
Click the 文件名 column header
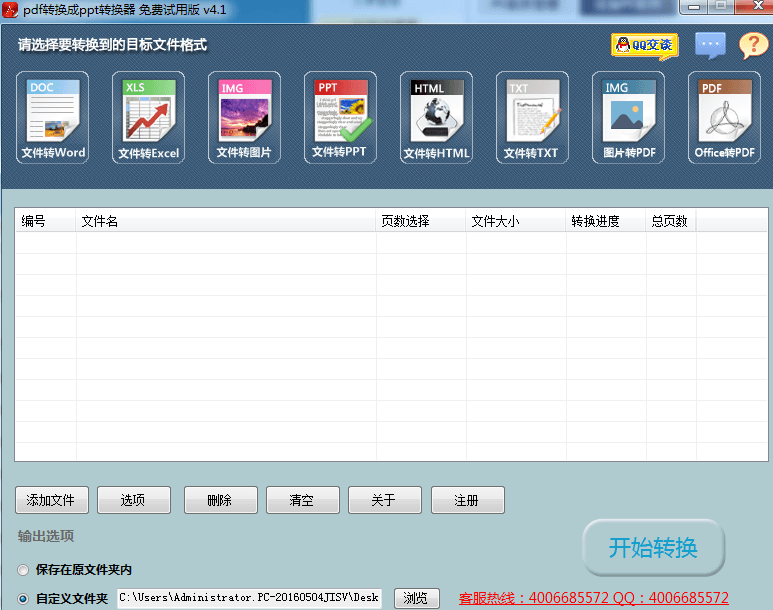point(226,221)
